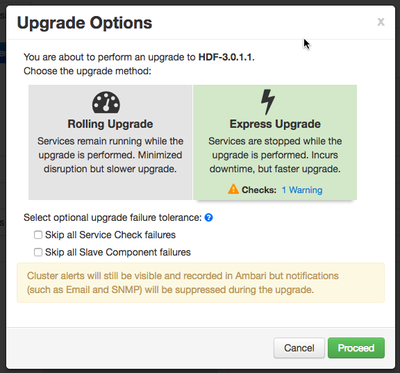400x373 pixels.
Task: Click the Rolling Upgrade speedometer icon
Action: point(106,102)
